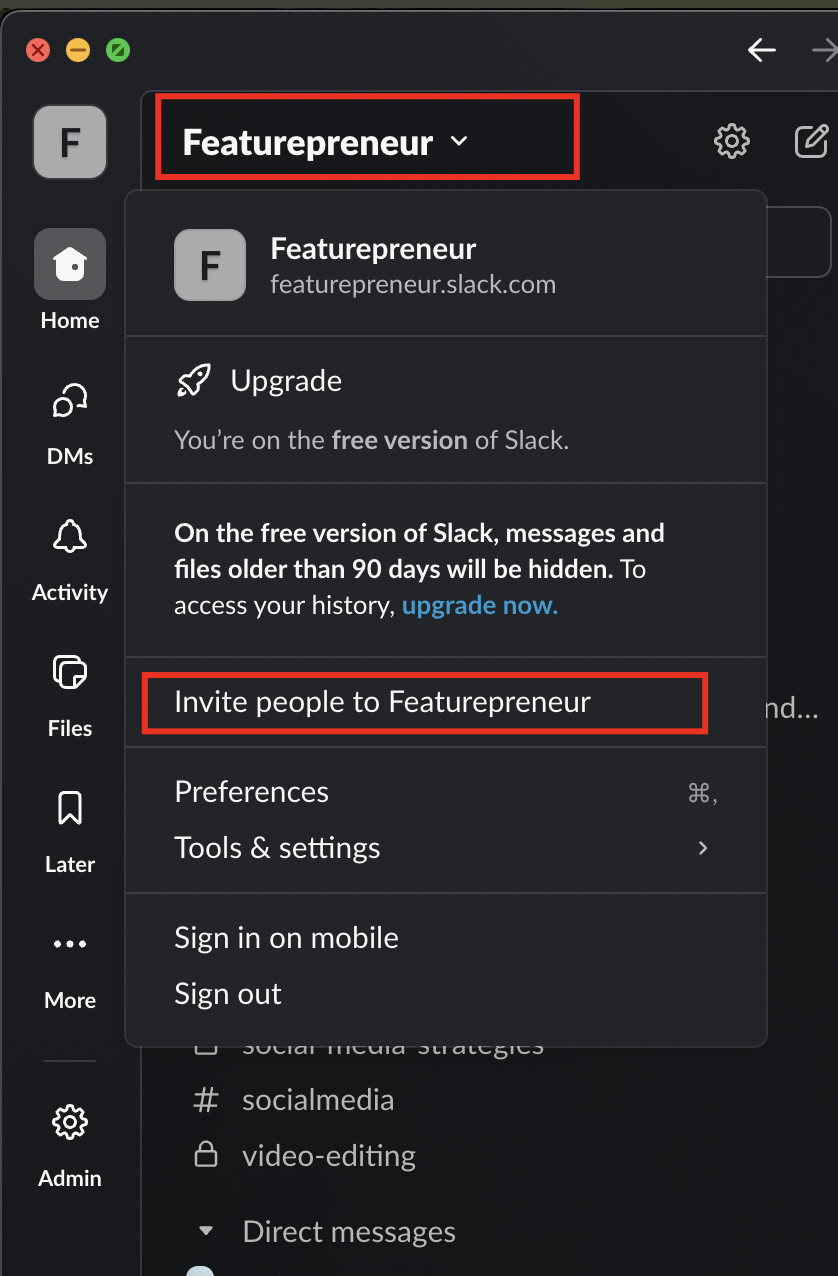
Task: Click the Featurepreneur workspace switcher avatar
Action: 70,142
